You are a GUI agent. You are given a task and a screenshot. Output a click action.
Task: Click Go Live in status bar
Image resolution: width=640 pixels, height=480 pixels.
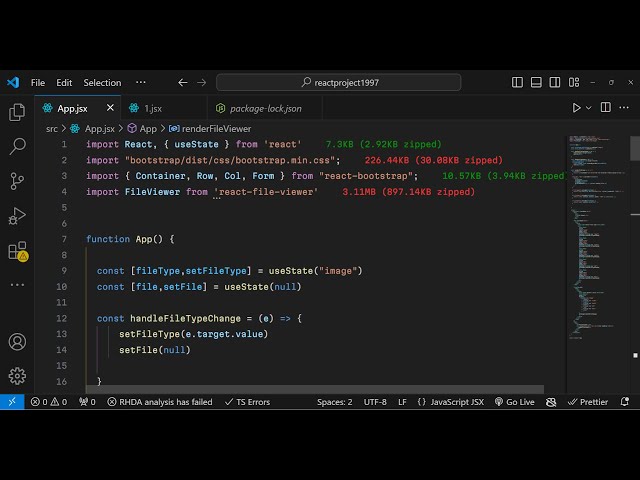(514, 402)
